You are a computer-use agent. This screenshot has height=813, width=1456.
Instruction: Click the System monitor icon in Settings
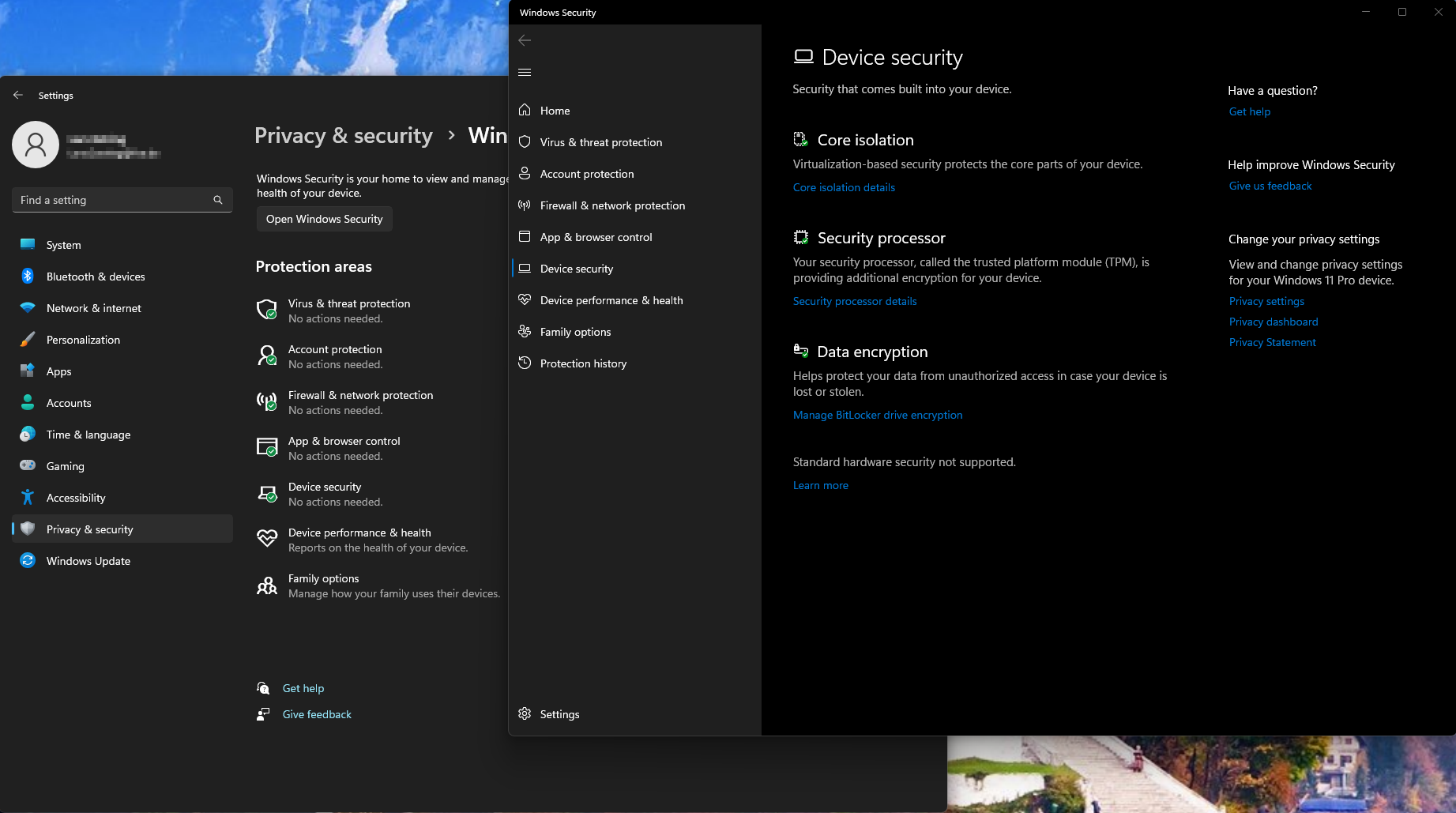click(28, 244)
